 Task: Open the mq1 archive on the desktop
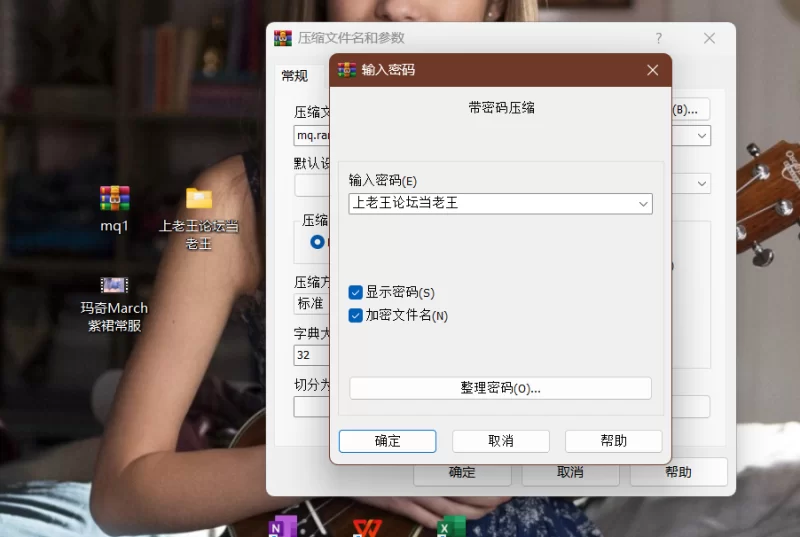tap(114, 199)
